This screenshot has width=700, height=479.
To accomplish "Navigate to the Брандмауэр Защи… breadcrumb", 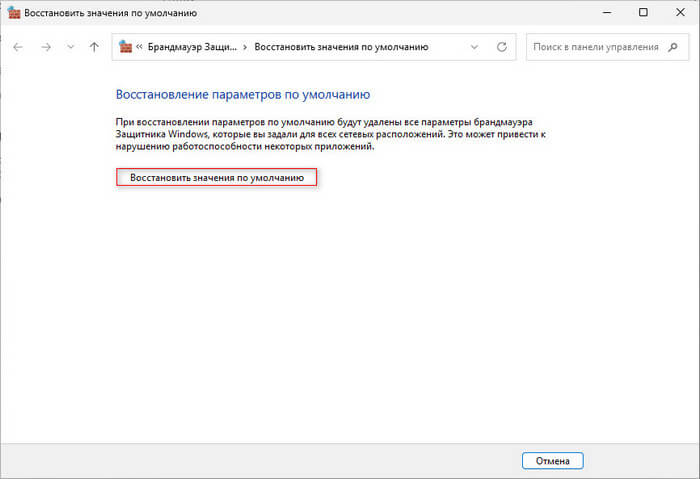I will click(192, 47).
